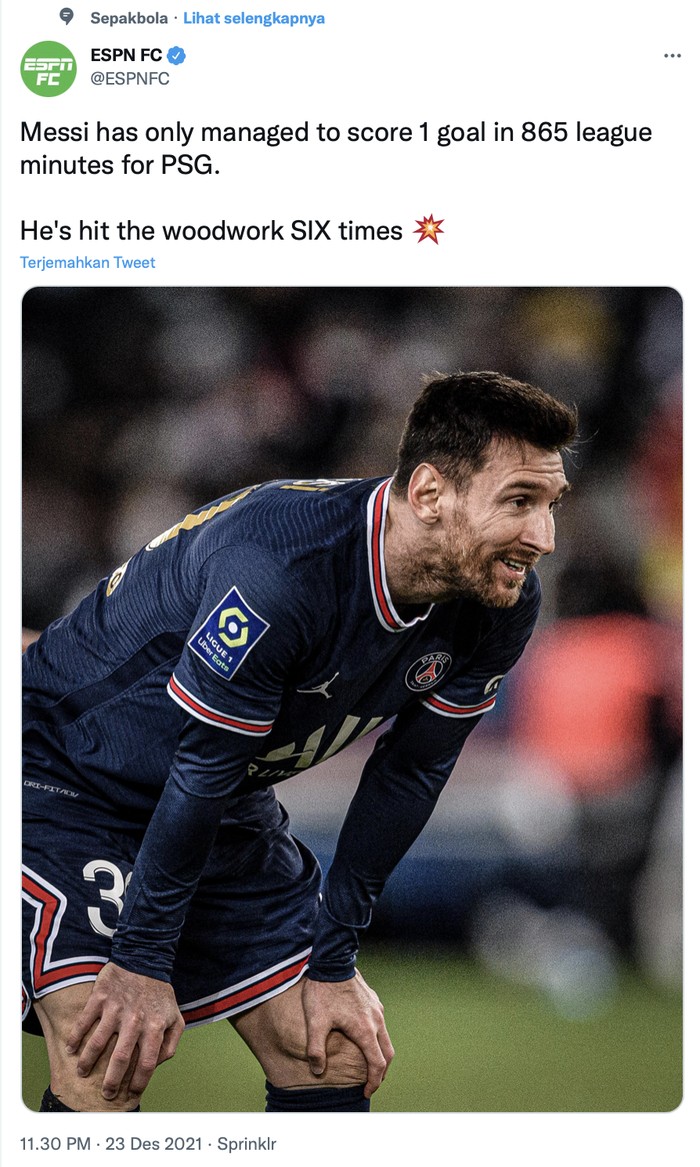This screenshot has width=700, height=1167.
Task: Click the PSG crest on the jersey
Action: click(427, 671)
